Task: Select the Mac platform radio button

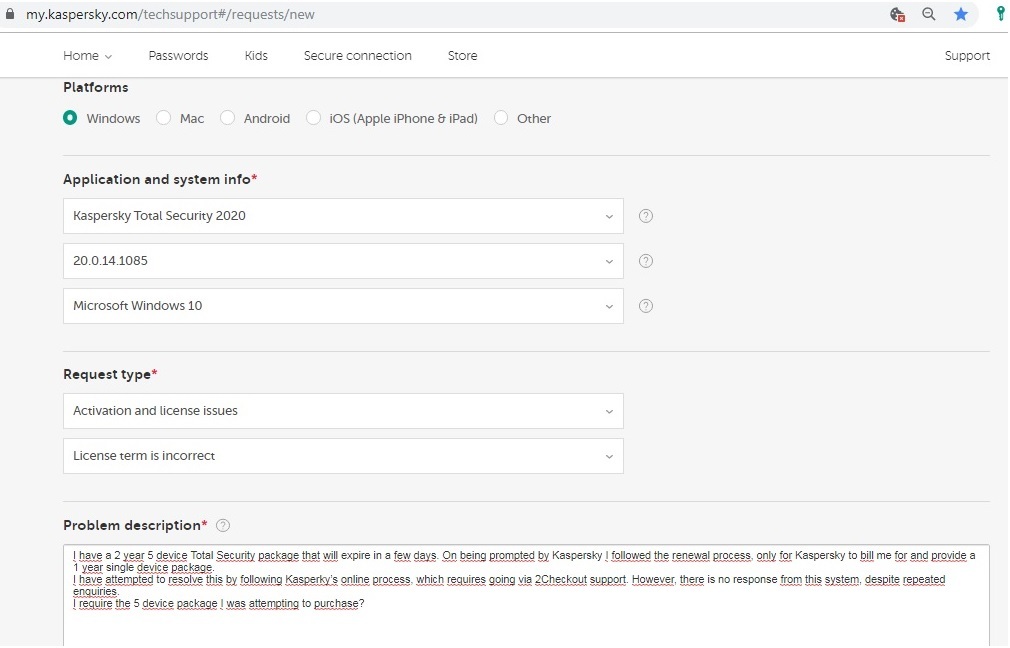Action: [164, 118]
